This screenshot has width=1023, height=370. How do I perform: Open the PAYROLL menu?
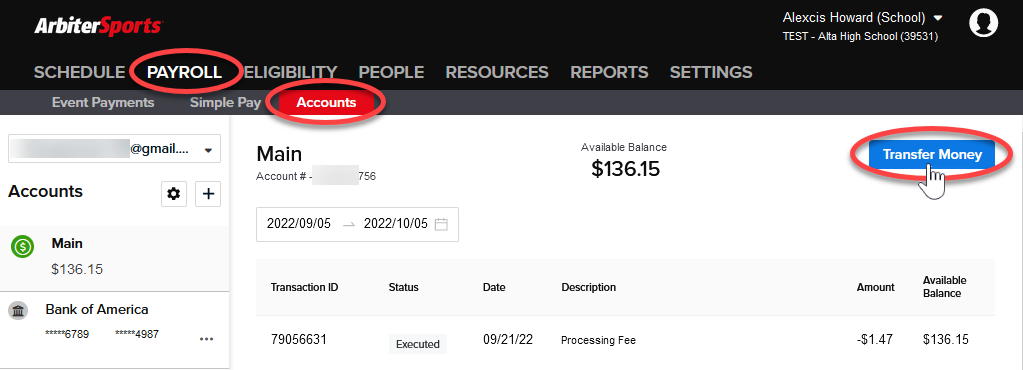pyautogui.click(x=185, y=72)
